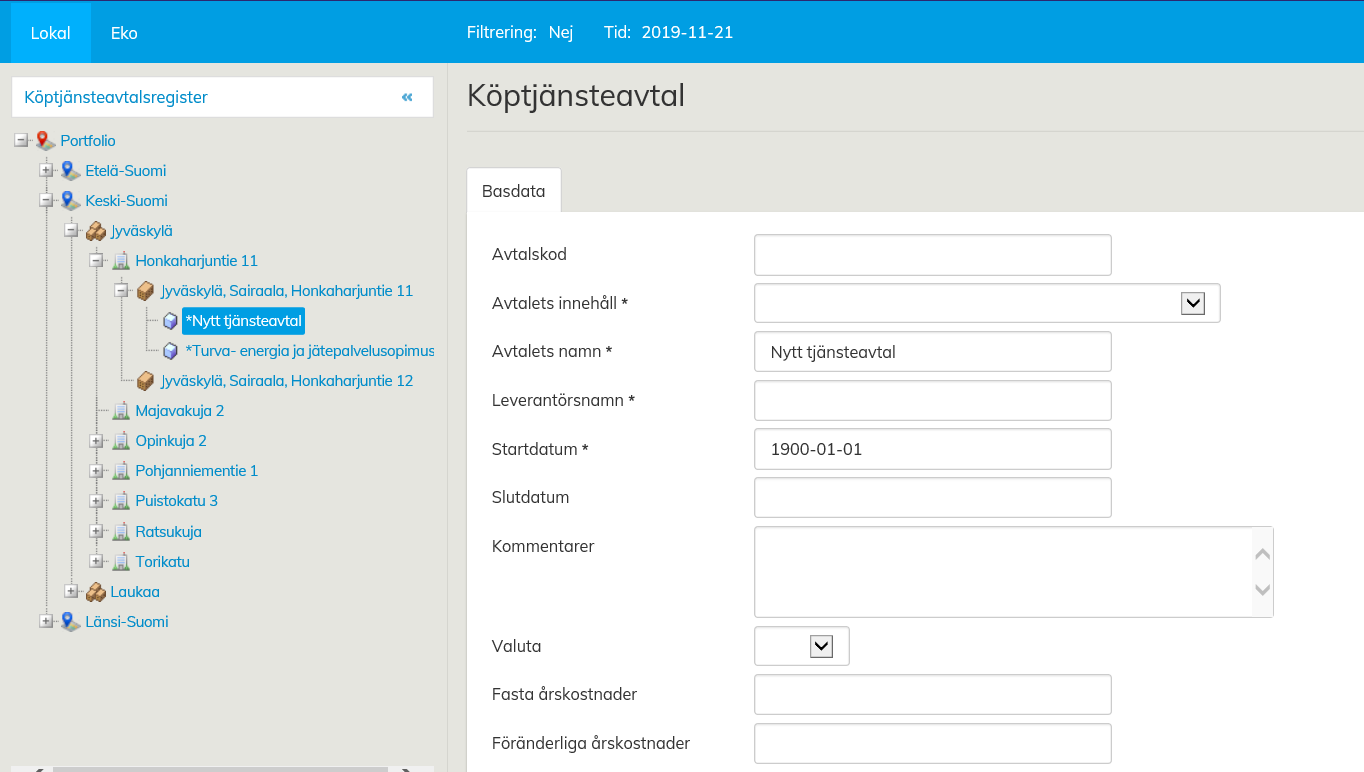Select the Basdata tab
This screenshot has width=1364, height=772.
coord(514,191)
